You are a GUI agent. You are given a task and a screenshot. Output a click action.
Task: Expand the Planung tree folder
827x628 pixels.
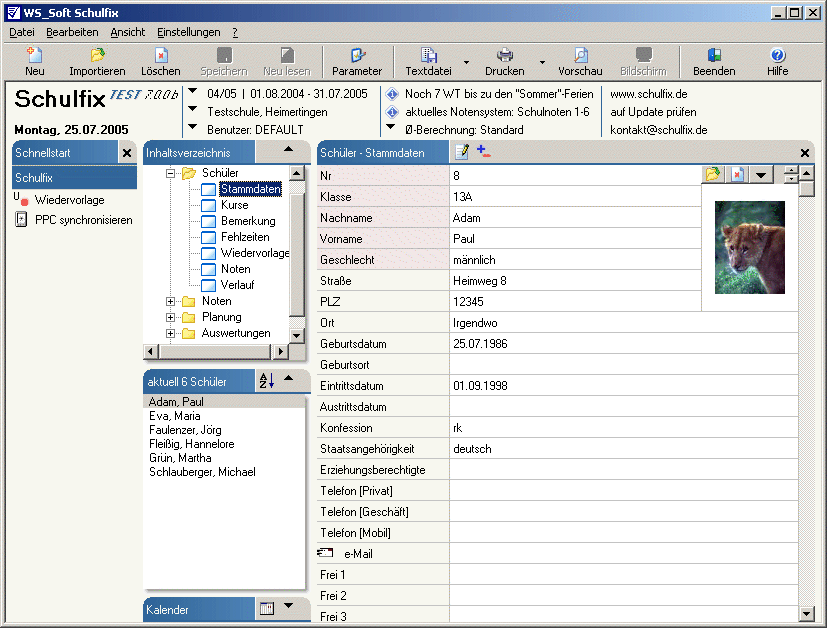pyautogui.click(x=170, y=317)
